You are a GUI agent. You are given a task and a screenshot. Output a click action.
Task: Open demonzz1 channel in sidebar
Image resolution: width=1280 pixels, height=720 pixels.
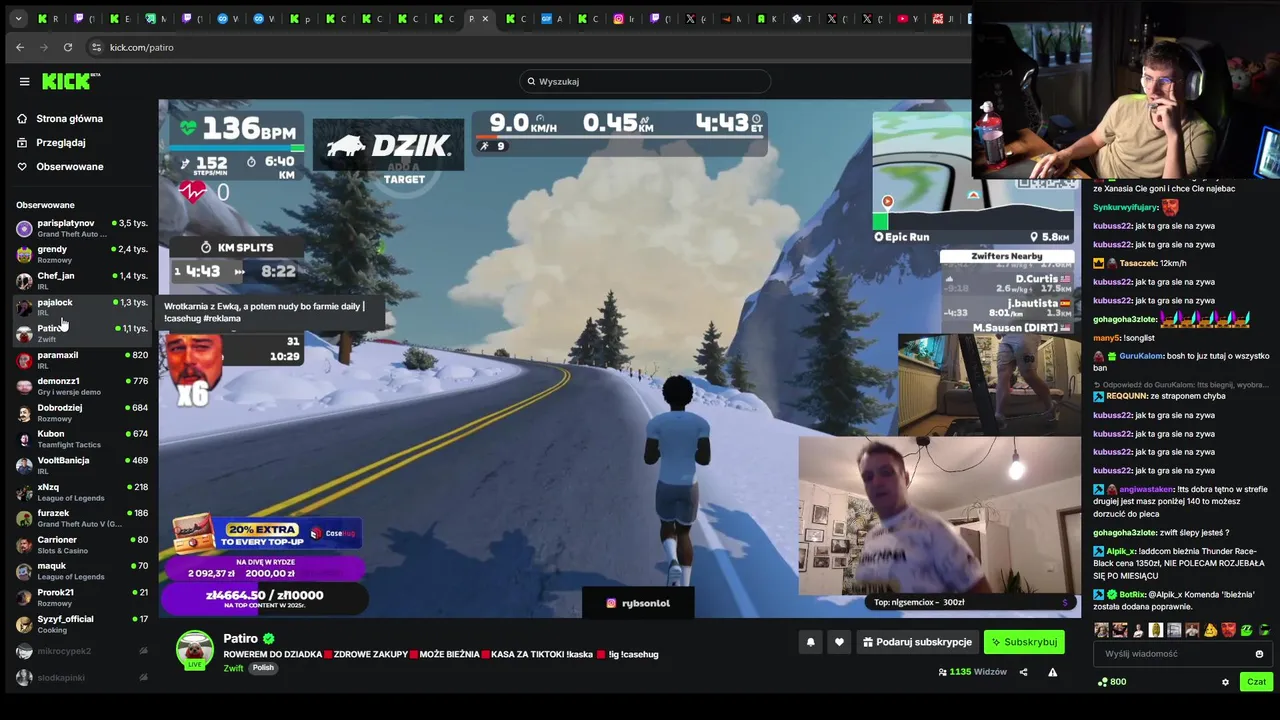tap(80, 386)
